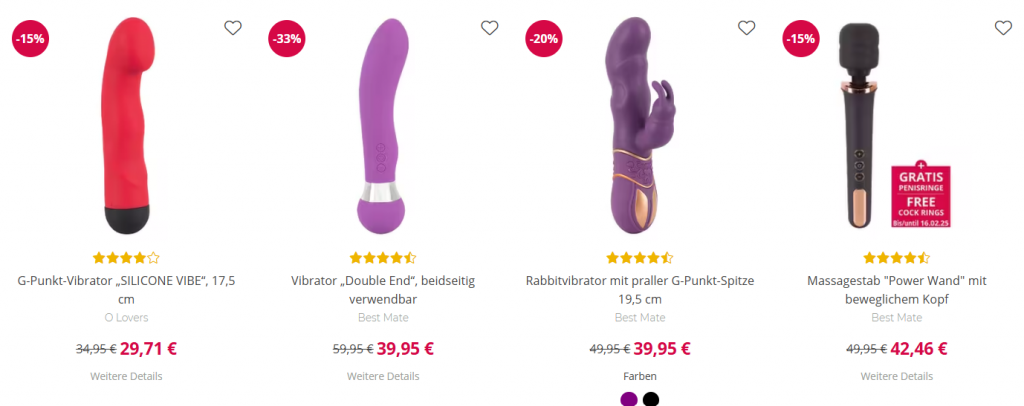Click wishlist heart on Power Wand product

[1003, 27]
